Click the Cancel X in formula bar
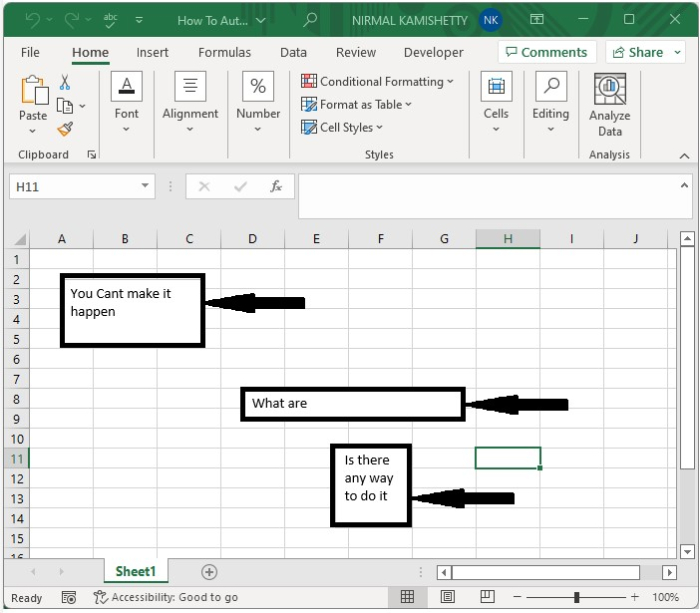The width and height of the screenshot is (700, 613). coord(204,187)
